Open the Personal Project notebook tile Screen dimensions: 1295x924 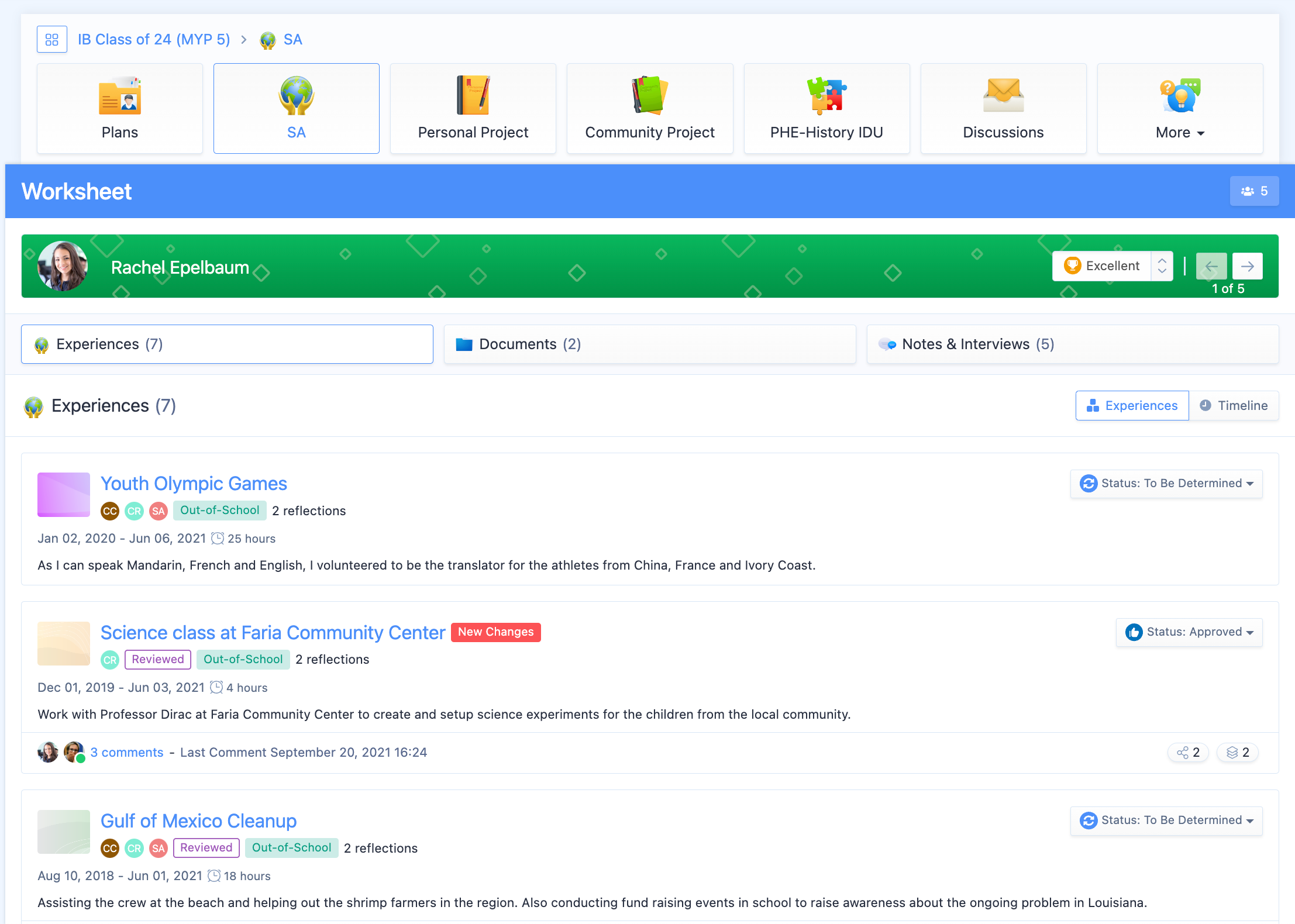[x=473, y=109]
